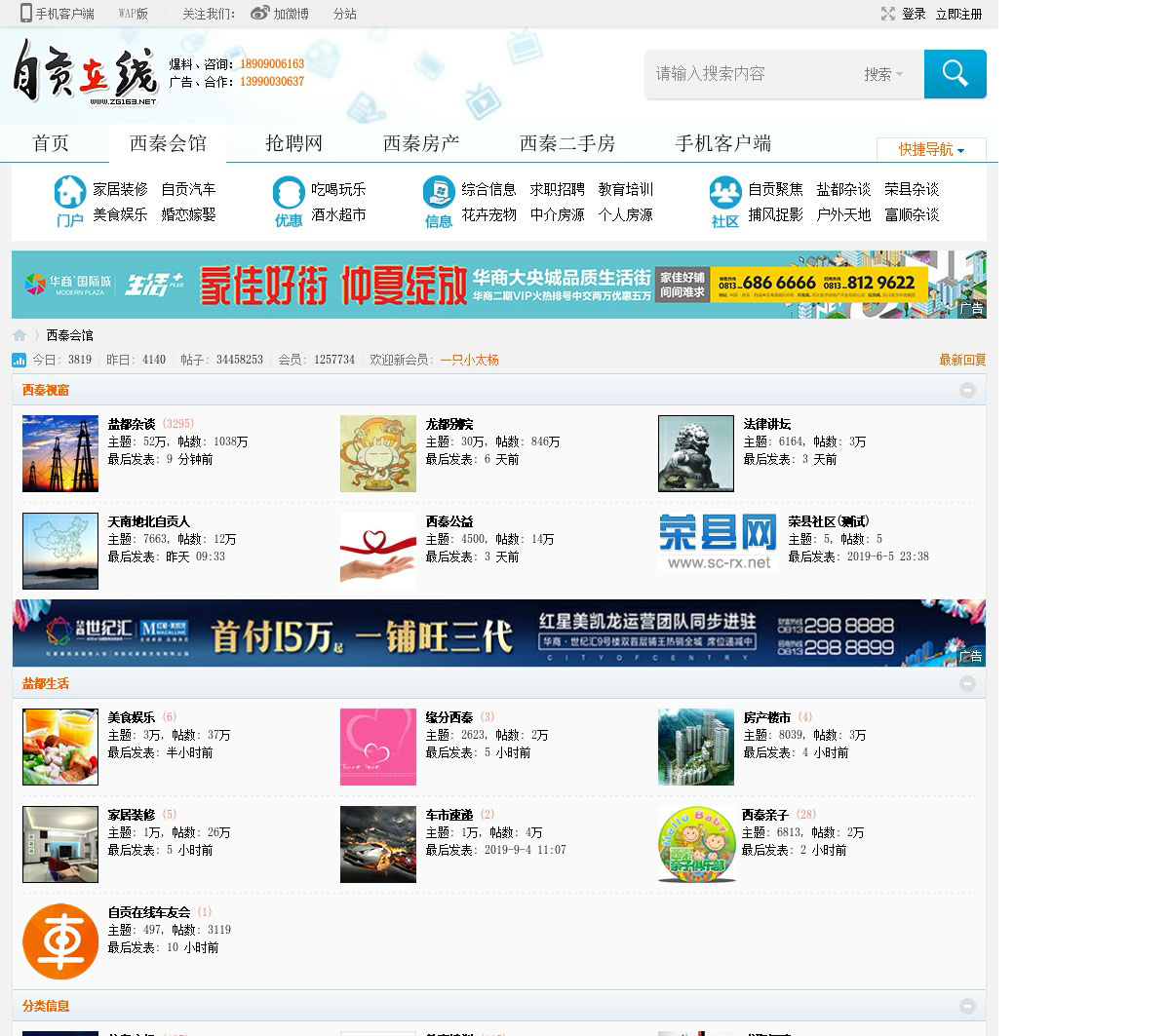This screenshot has height=1036, width=1170.
Task: Open the 捕风捉影 link
Action: [775, 214]
